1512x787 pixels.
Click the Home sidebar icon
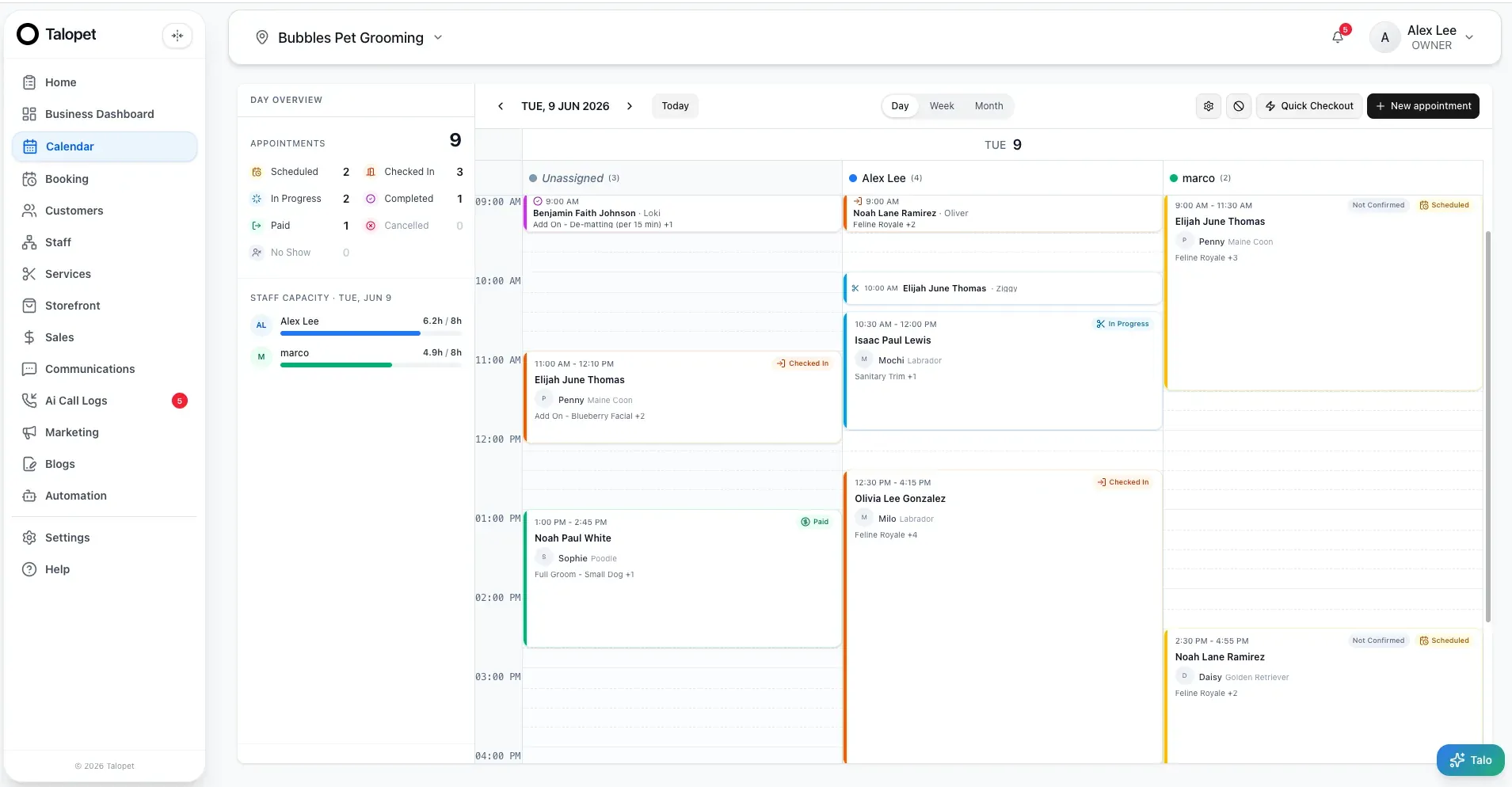29,82
